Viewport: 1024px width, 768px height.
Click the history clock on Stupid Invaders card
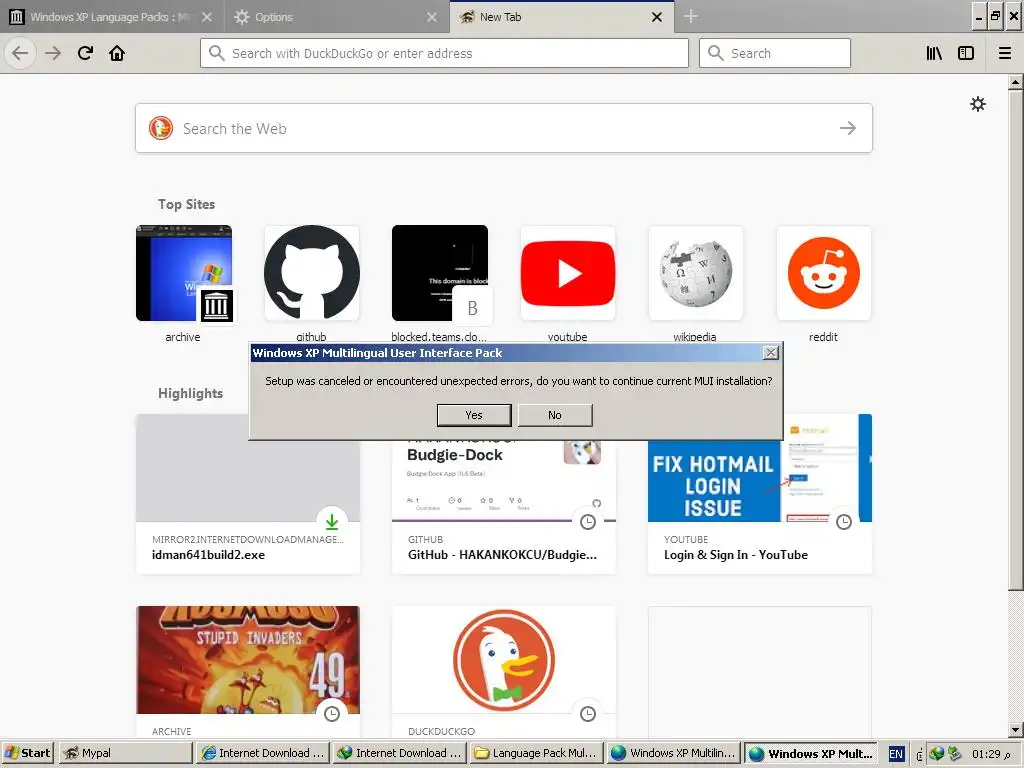(x=332, y=714)
